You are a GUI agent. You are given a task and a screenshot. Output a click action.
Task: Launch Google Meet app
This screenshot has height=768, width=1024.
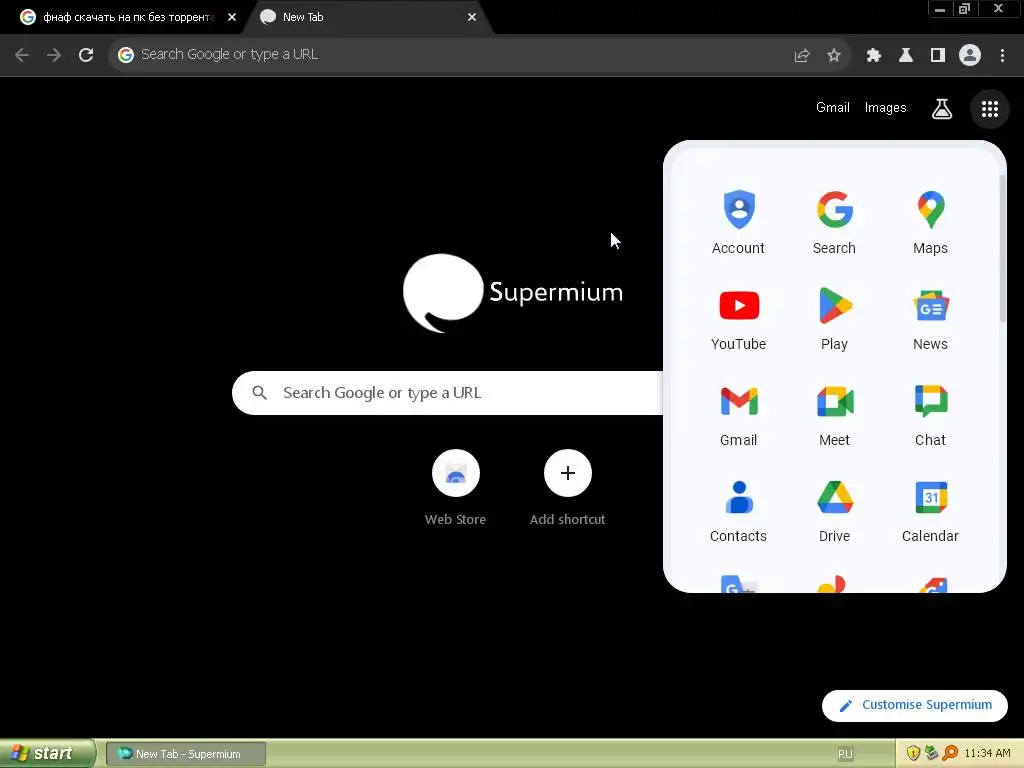pos(835,414)
